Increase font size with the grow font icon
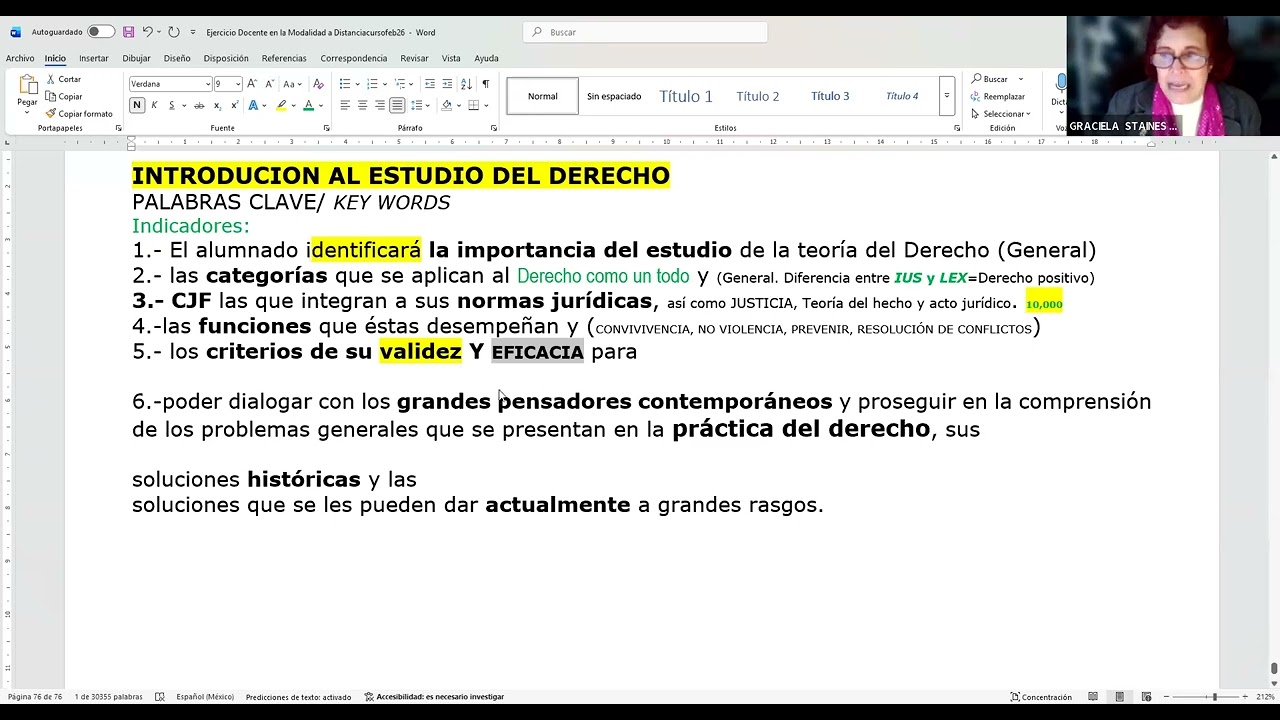Screen dimensions: 1280x720 tap(252, 84)
